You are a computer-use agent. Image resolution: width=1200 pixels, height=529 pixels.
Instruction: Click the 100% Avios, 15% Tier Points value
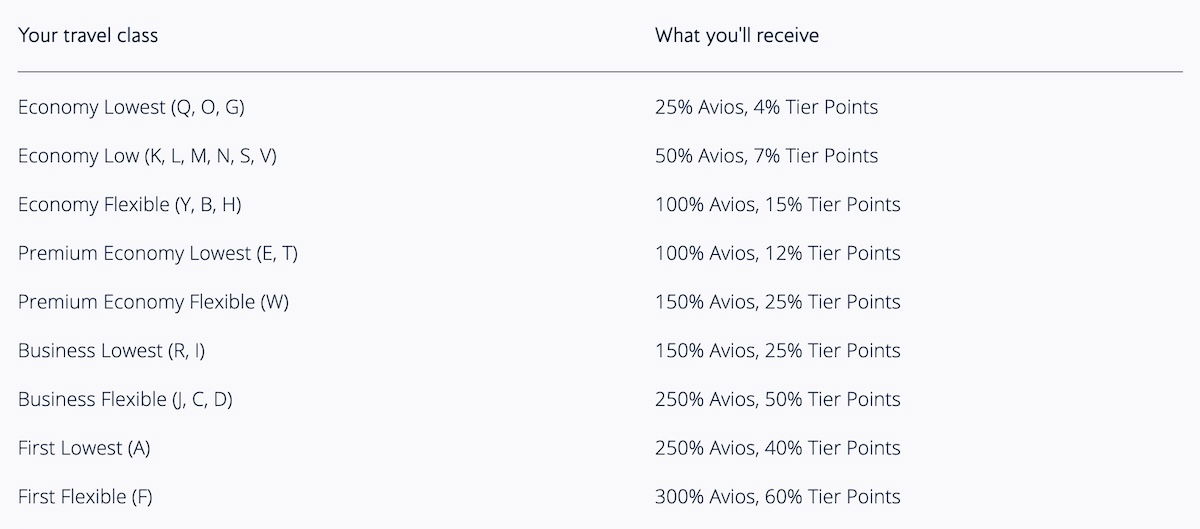[778, 205]
